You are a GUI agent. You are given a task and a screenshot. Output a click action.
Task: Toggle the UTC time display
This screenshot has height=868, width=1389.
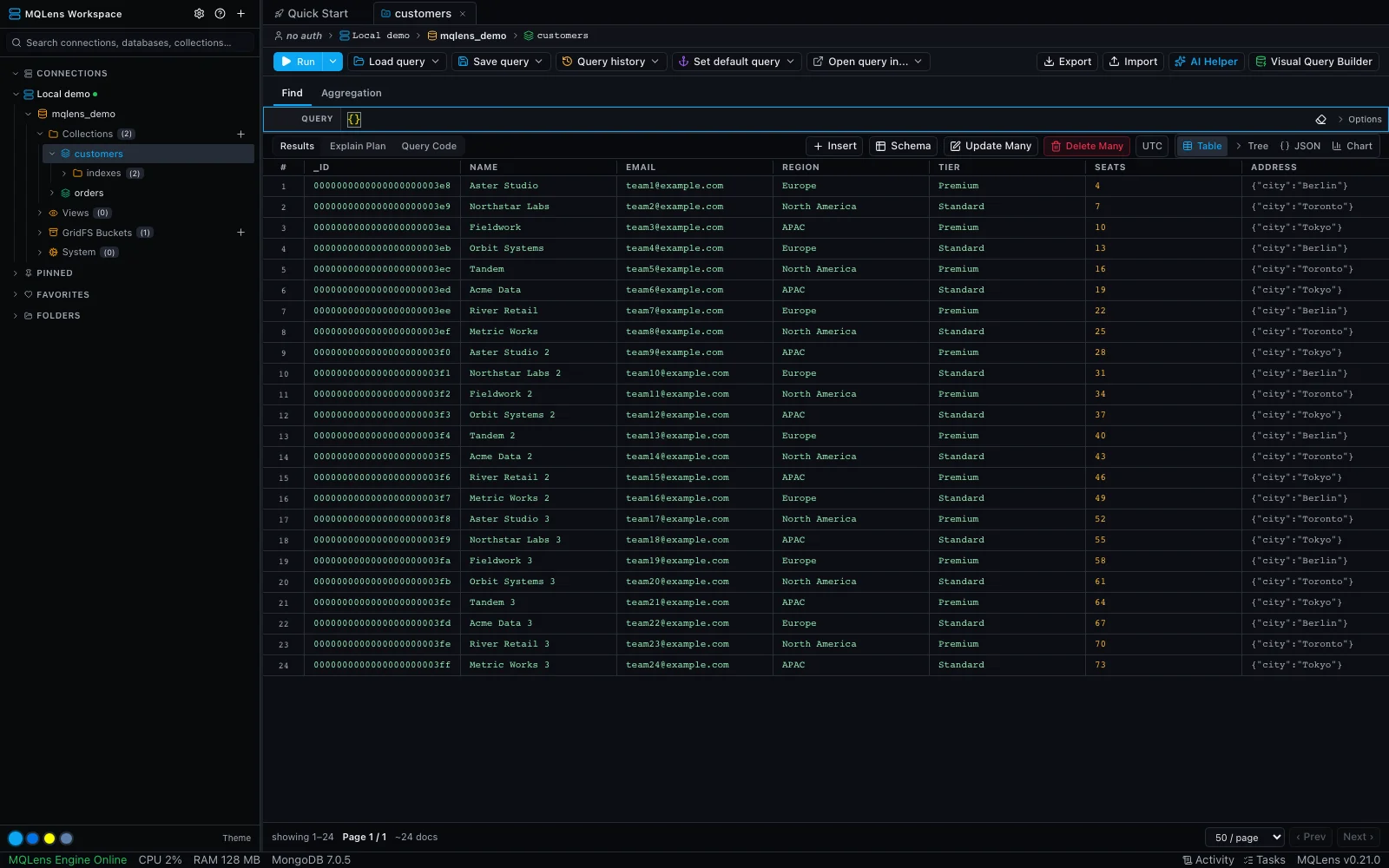pyautogui.click(x=1152, y=146)
